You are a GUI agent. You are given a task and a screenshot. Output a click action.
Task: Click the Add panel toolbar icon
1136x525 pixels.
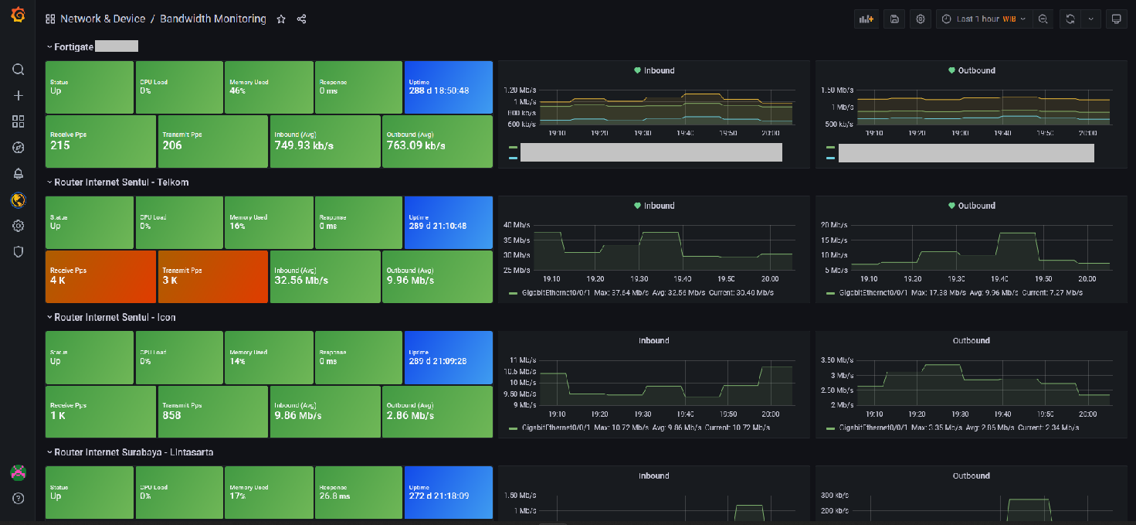click(866, 20)
